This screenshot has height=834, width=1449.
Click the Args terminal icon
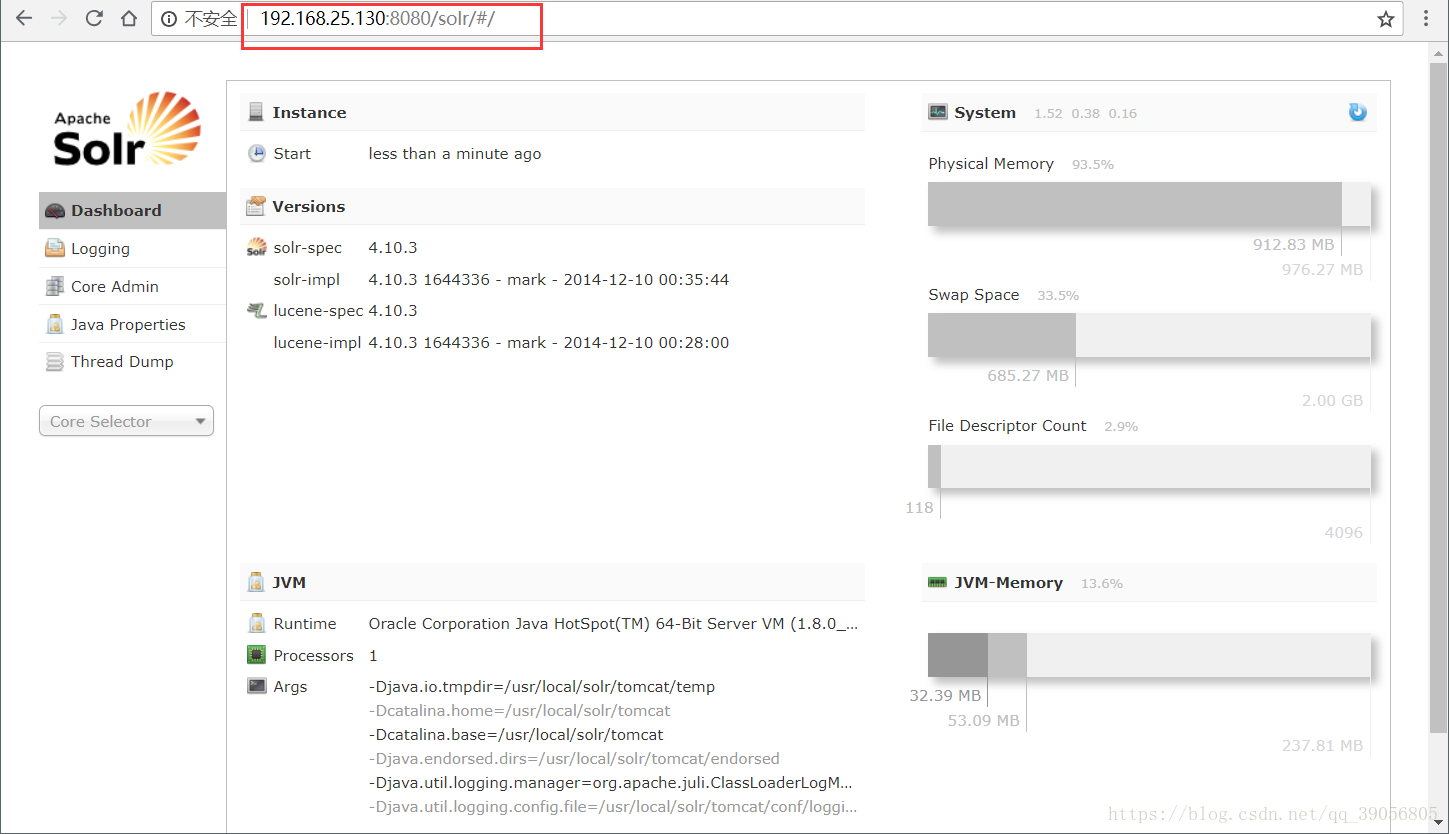(x=257, y=686)
